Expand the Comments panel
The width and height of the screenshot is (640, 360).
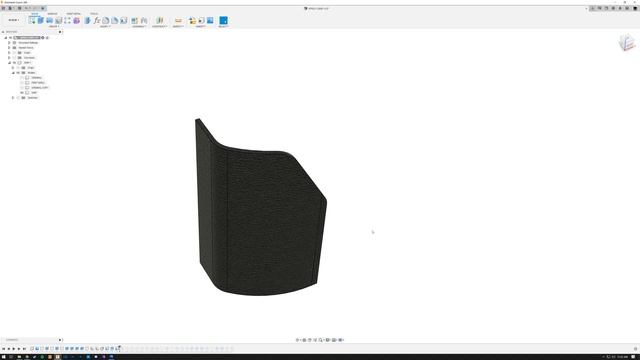[x=60, y=340]
